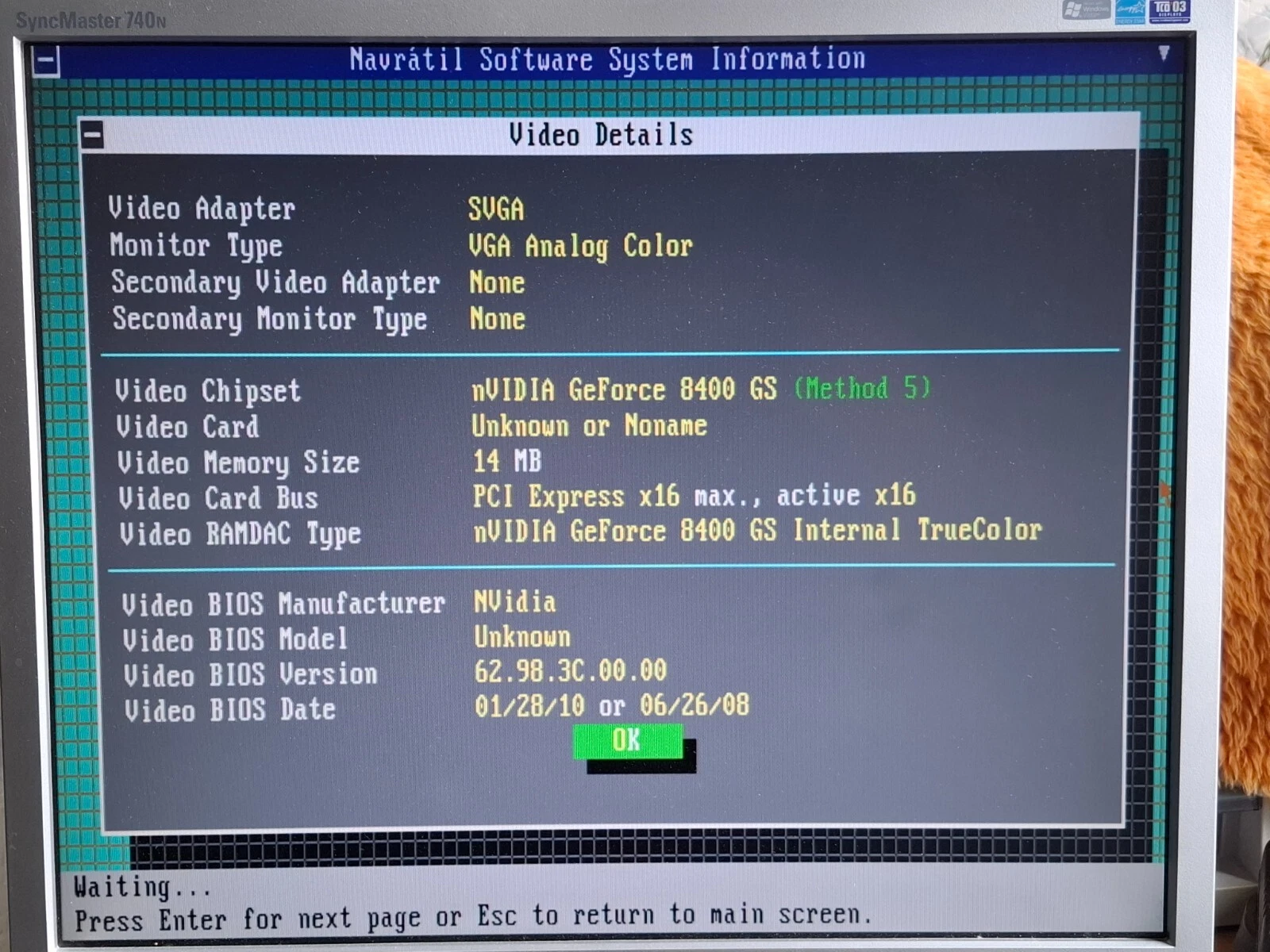This screenshot has height=952, width=1270.
Task: Select 'None' next to Secondary Monitor Type
Action: [498, 319]
